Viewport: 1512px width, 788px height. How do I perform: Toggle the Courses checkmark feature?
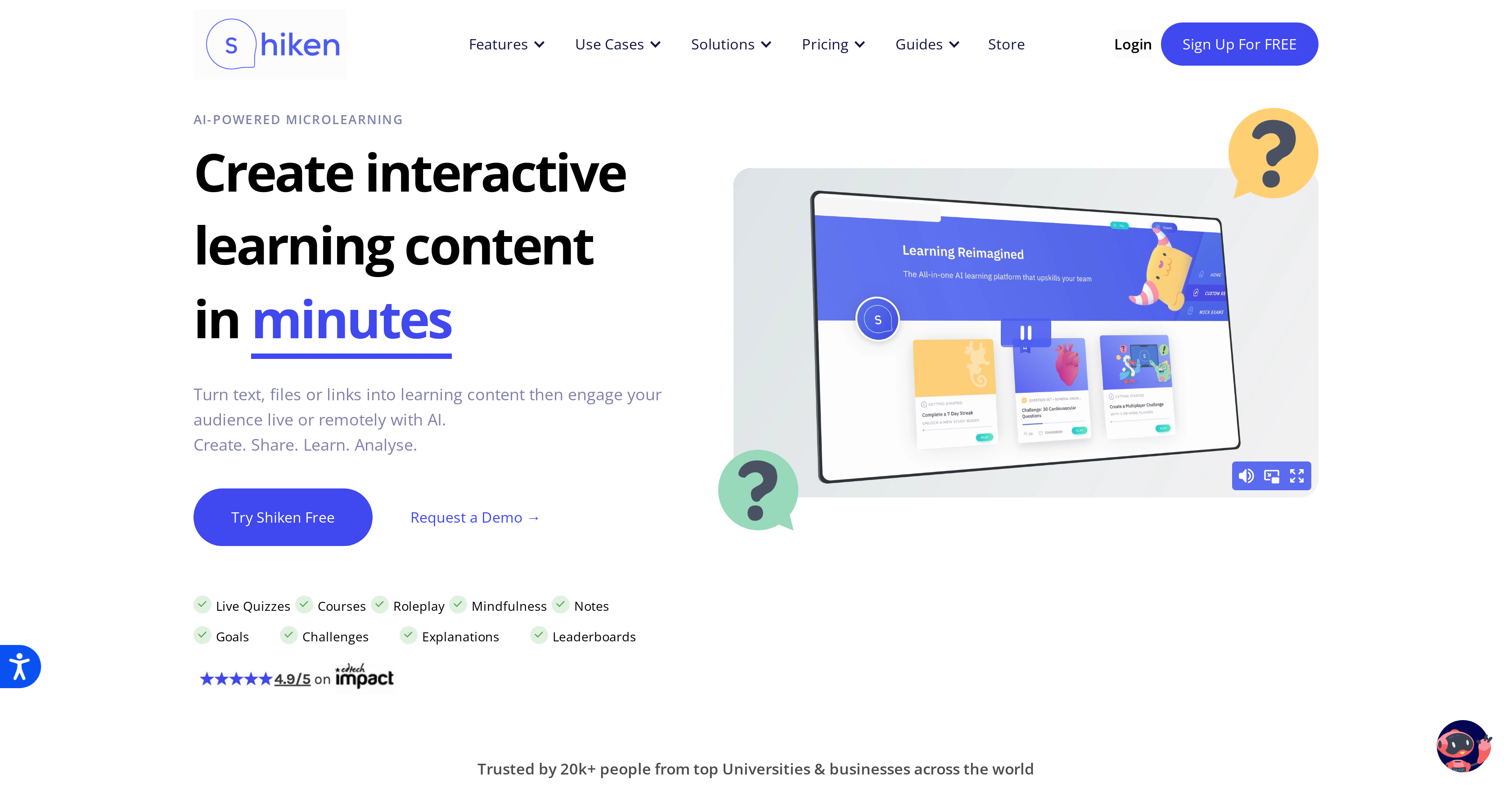pos(305,605)
